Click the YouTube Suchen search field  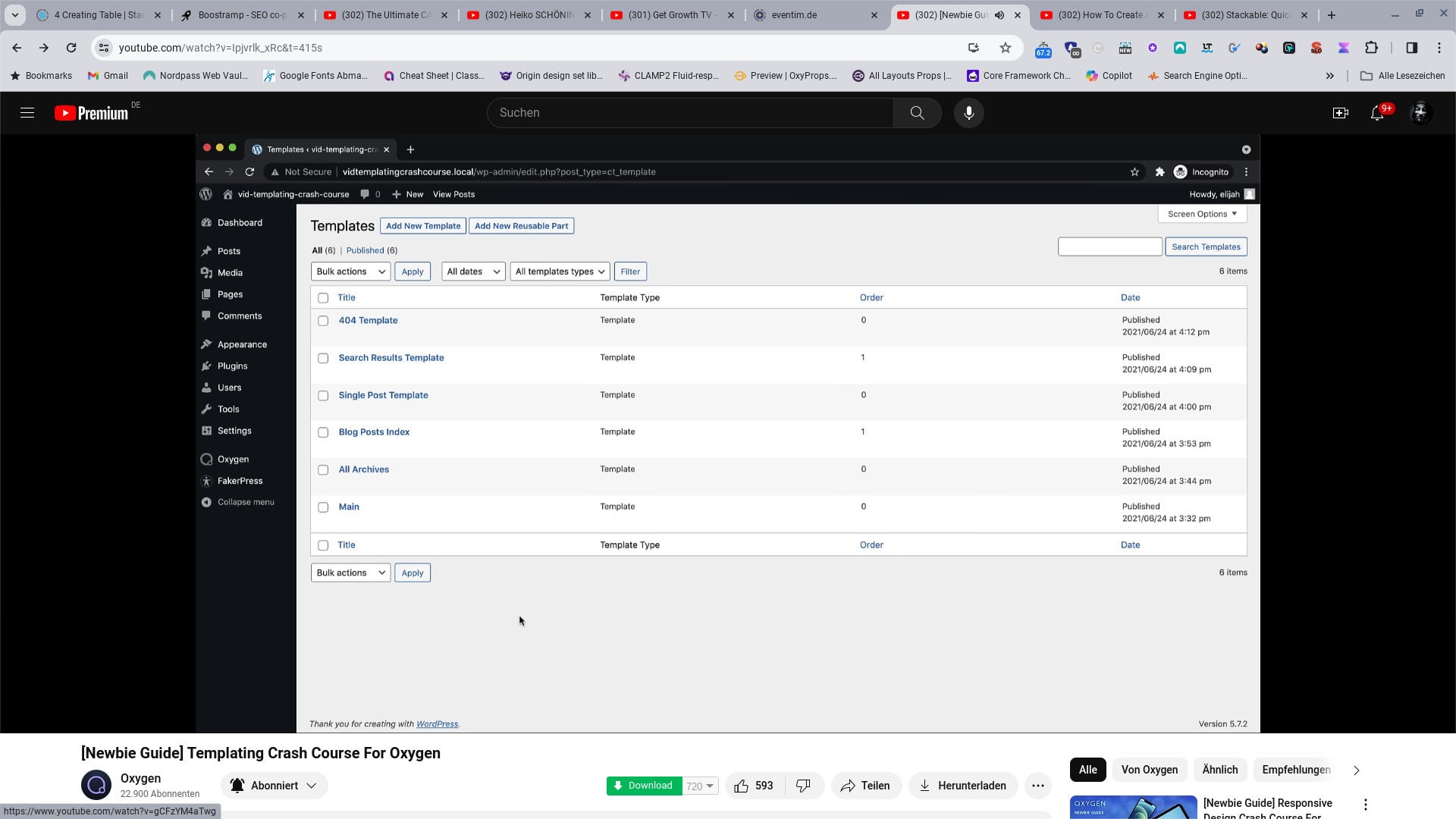pos(690,113)
